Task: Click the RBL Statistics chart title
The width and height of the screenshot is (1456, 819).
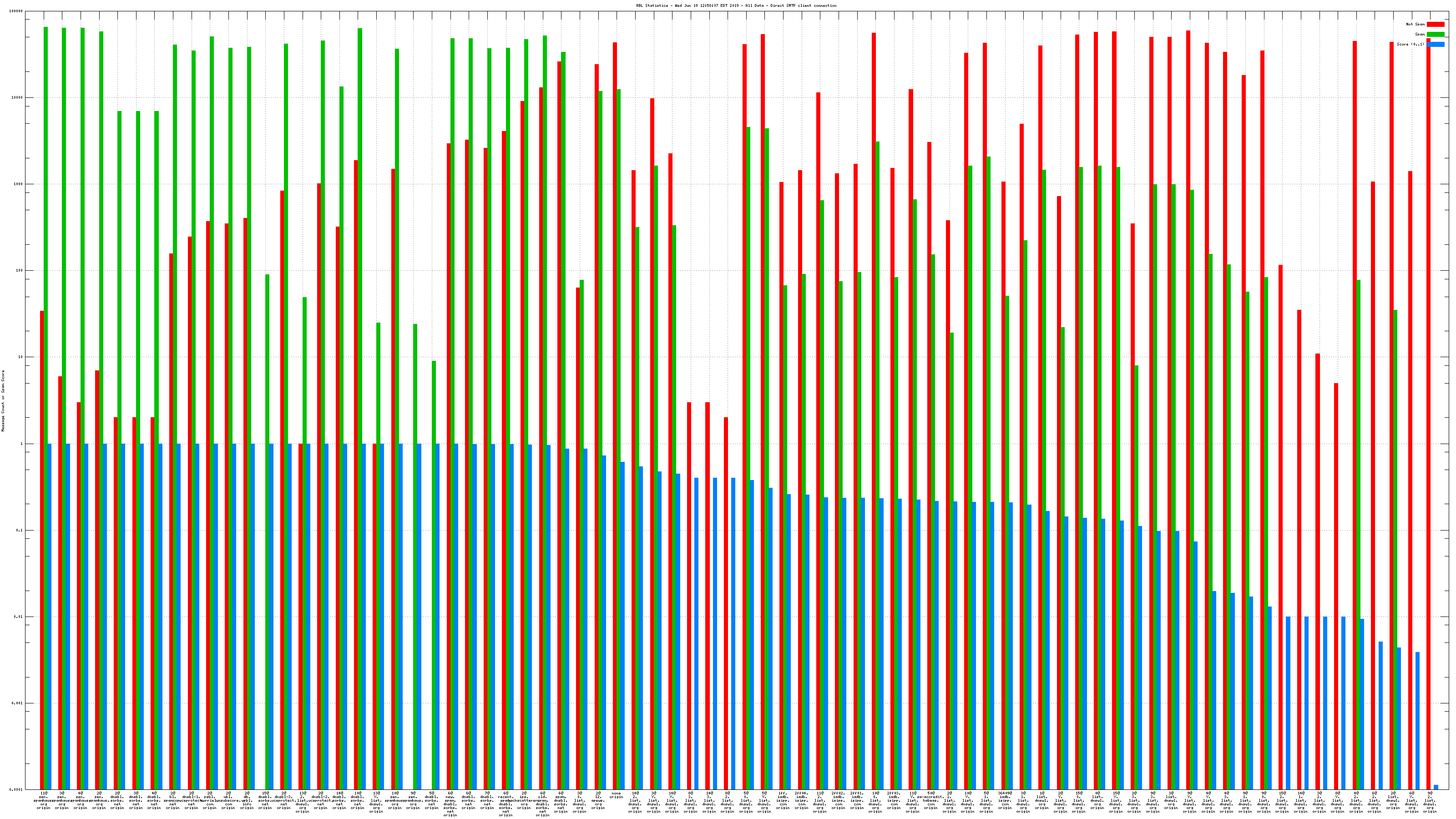Action: click(736, 5)
